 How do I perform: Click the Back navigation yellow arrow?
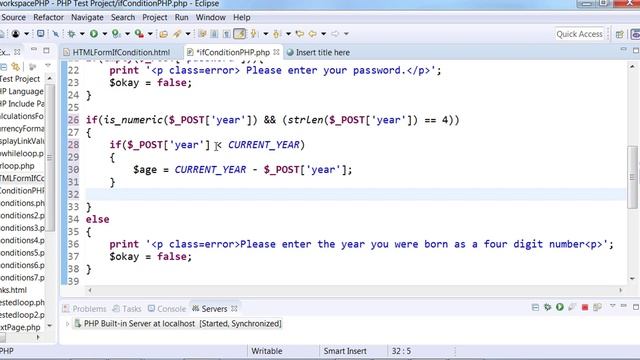tap(313, 34)
